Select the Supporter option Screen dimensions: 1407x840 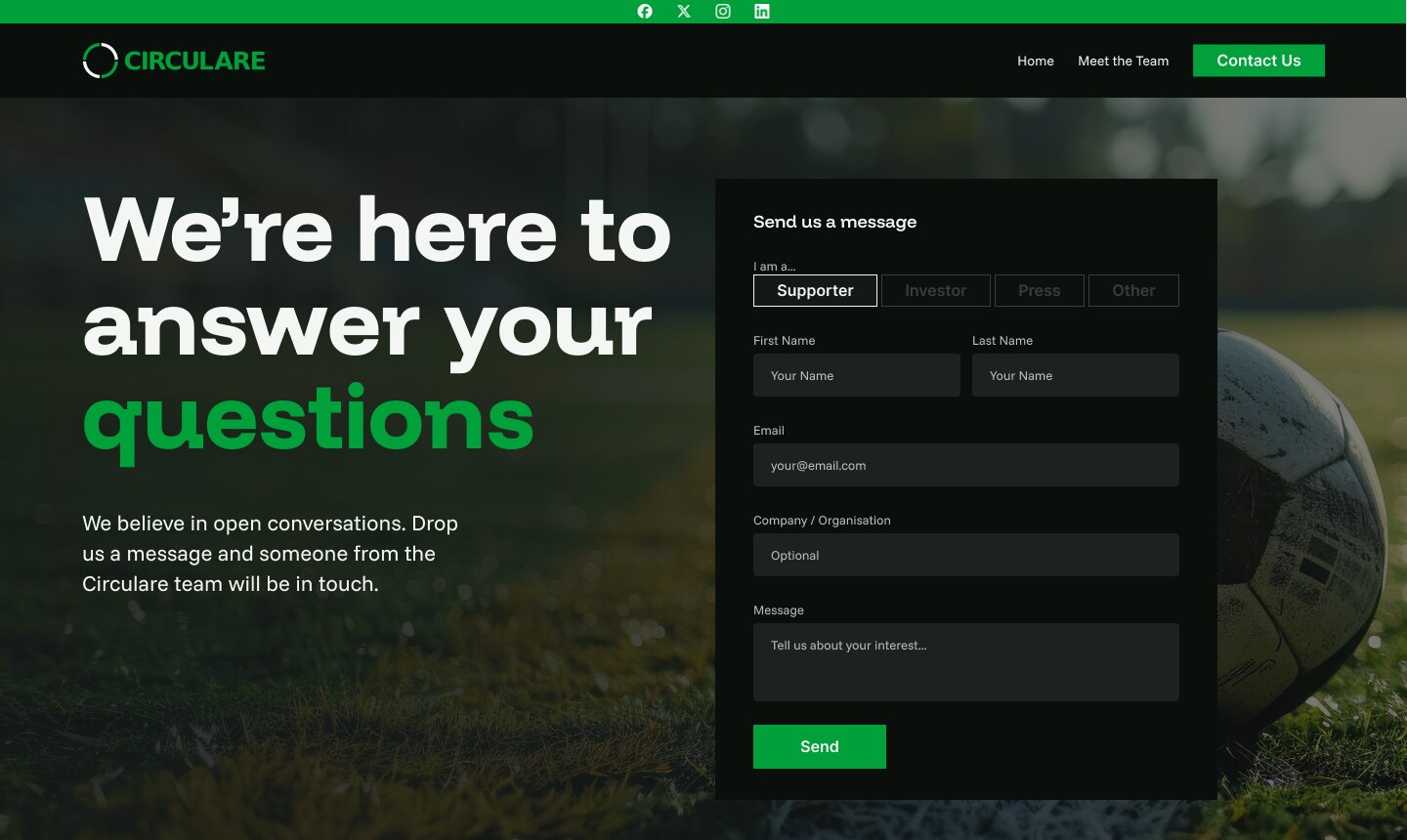tap(815, 290)
